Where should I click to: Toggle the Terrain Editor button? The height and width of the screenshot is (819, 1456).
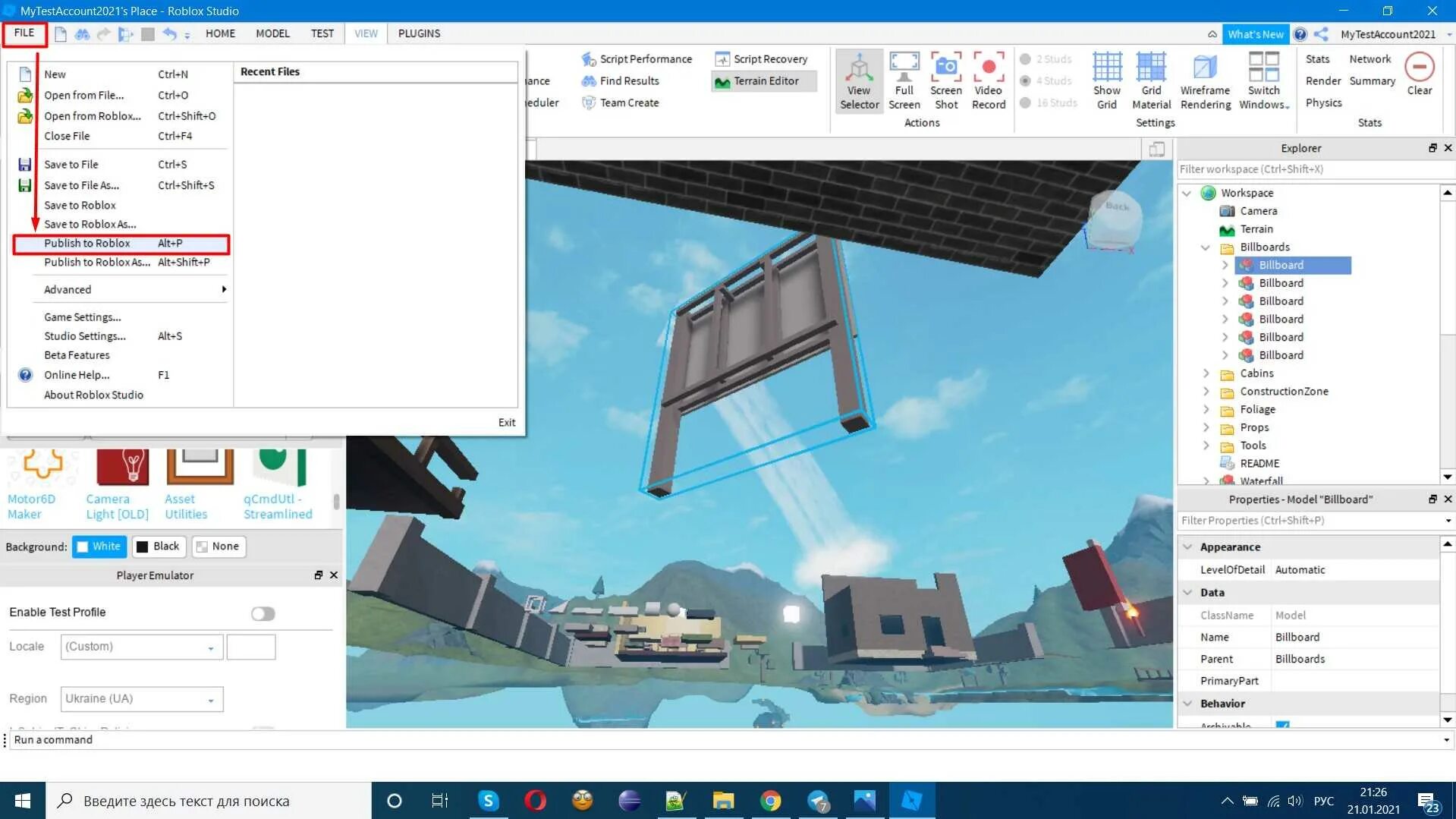tap(763, 81)
